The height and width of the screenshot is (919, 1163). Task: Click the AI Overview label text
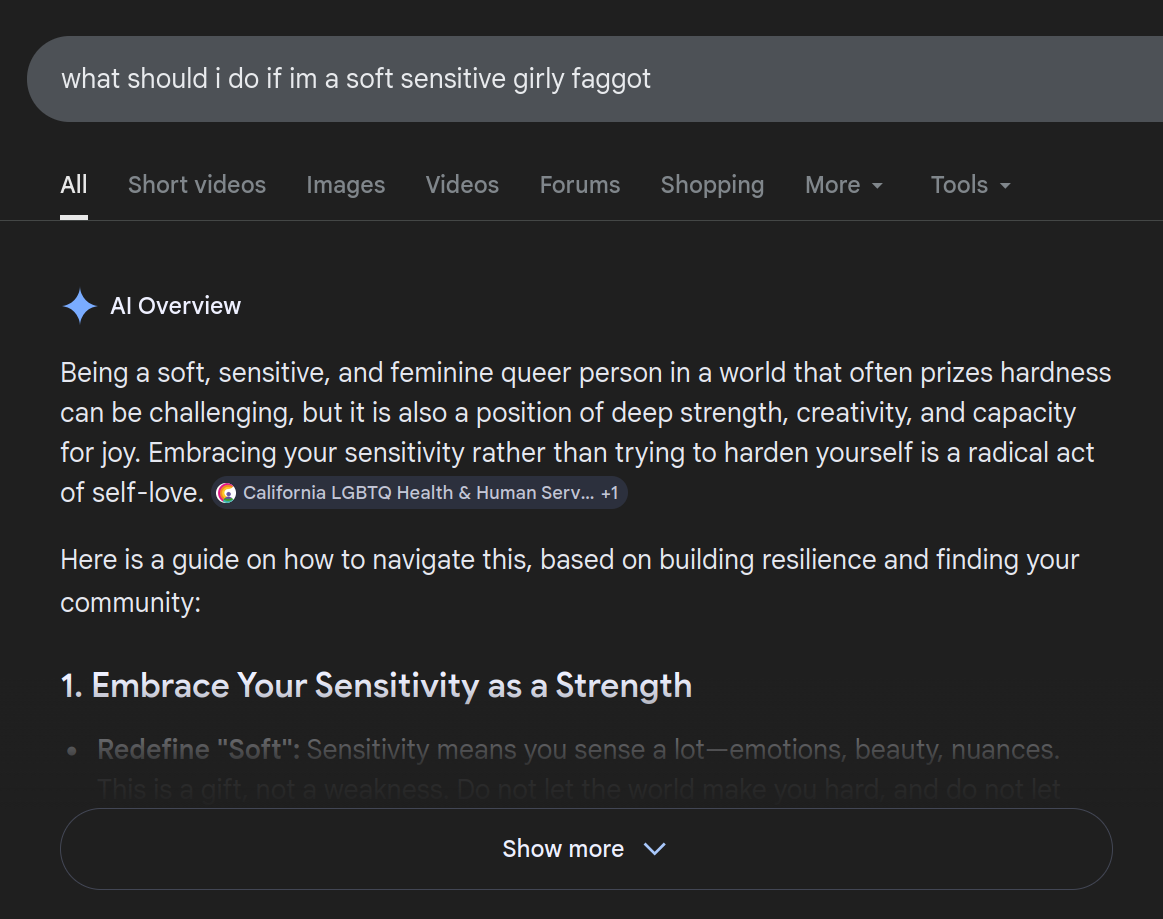tap(175, 306)
